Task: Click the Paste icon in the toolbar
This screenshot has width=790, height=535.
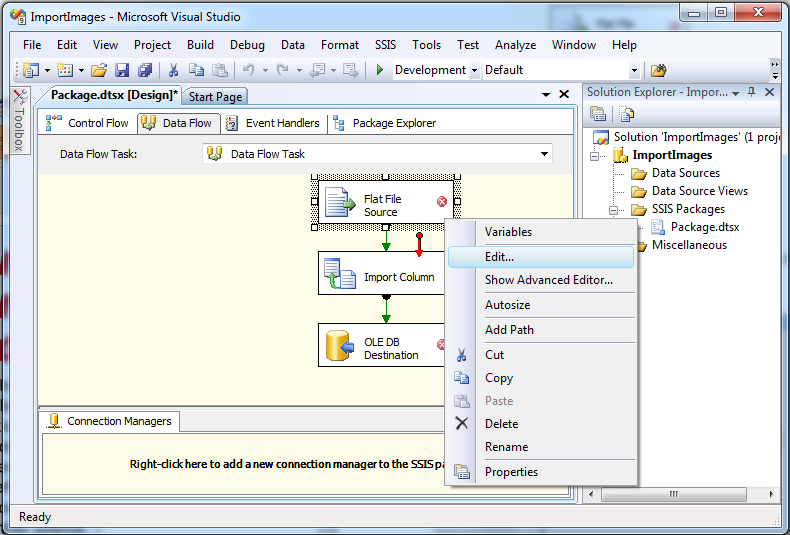Action: click(219, 70)
